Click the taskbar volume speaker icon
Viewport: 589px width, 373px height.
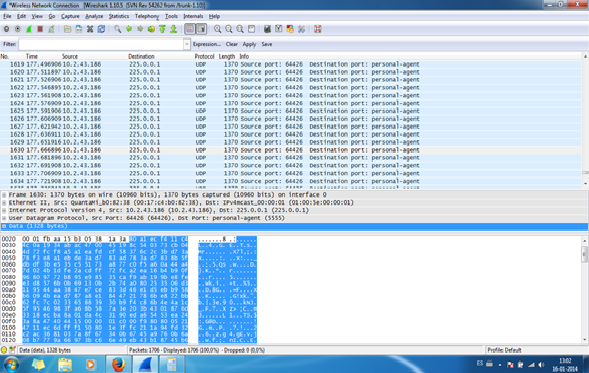click(541, 364)
